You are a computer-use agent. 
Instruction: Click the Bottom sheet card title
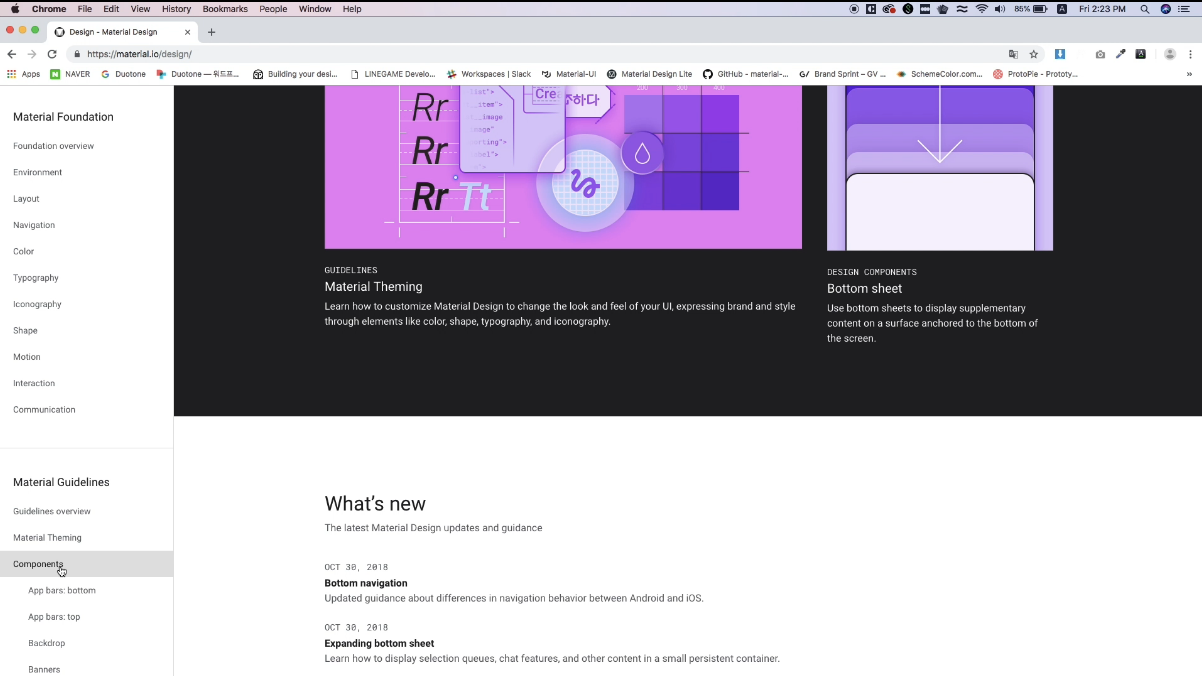(x=865, y=289)
